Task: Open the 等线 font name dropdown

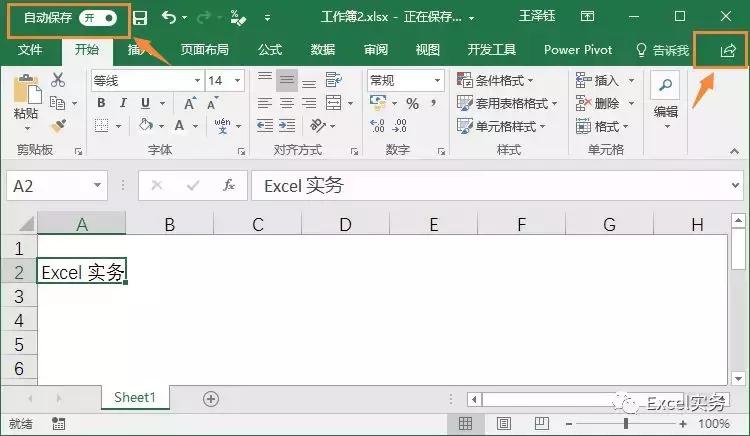Action: [x=197, y=80]
